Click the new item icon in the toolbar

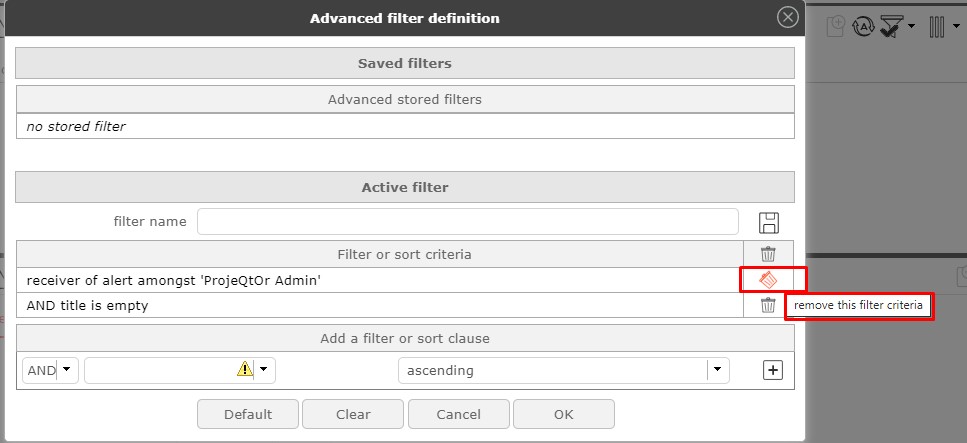(x=836, y=27)
